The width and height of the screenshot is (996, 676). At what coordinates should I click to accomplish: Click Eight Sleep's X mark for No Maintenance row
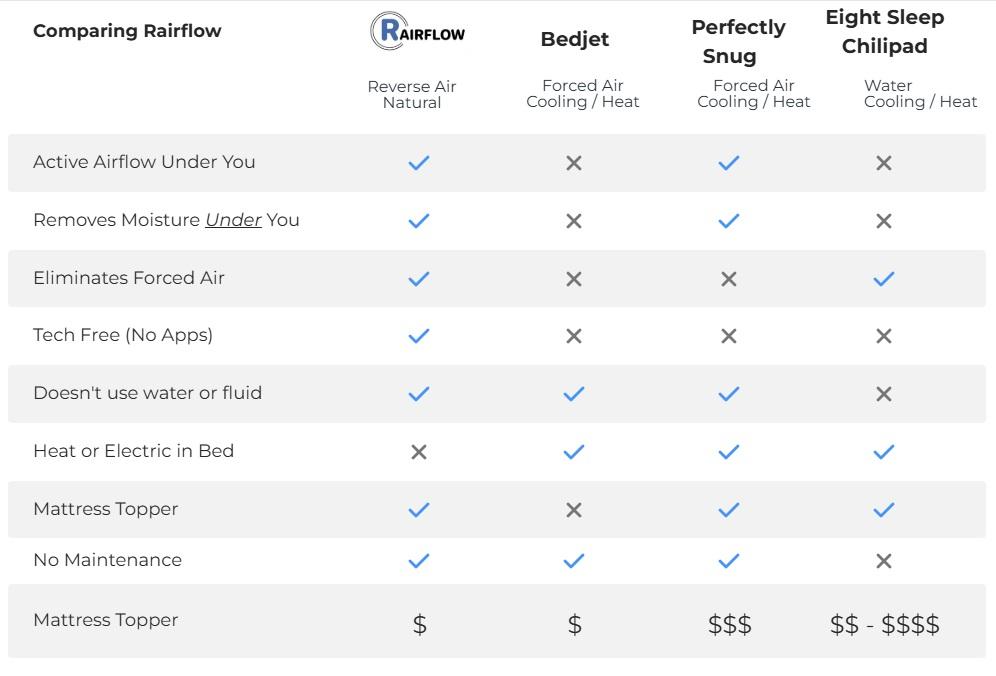[884, 561]
